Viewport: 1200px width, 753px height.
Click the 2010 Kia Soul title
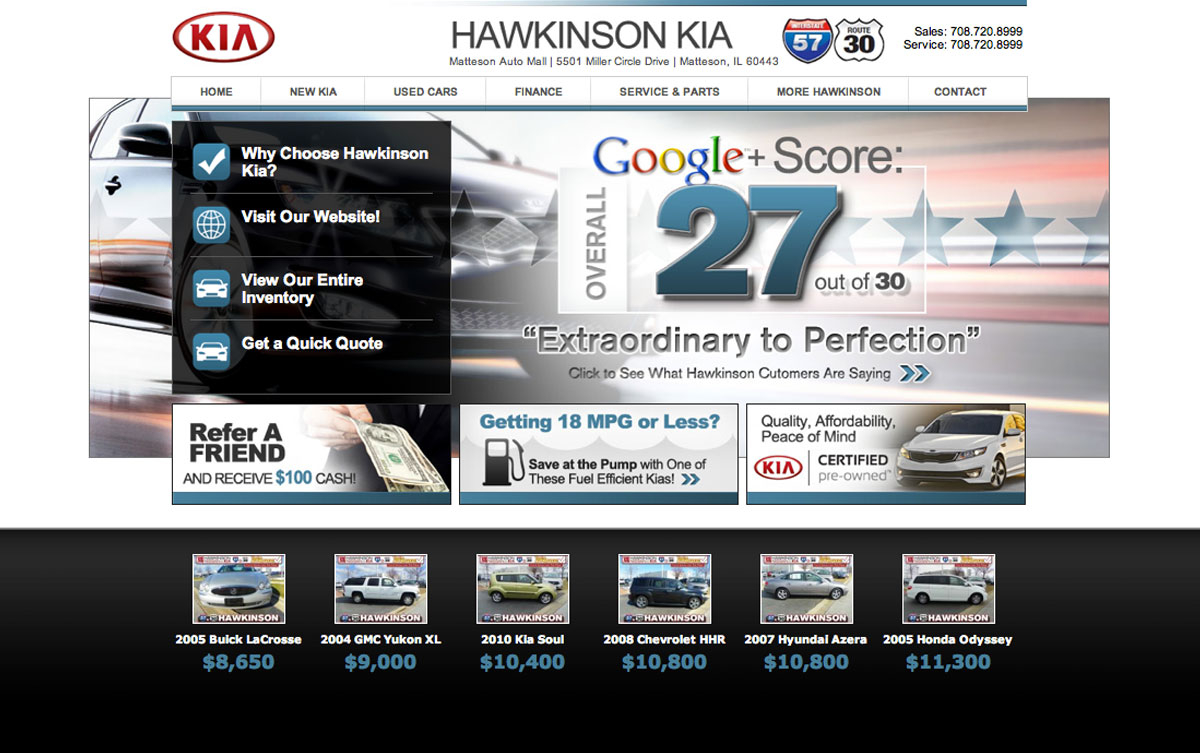(x=522, y=639)
